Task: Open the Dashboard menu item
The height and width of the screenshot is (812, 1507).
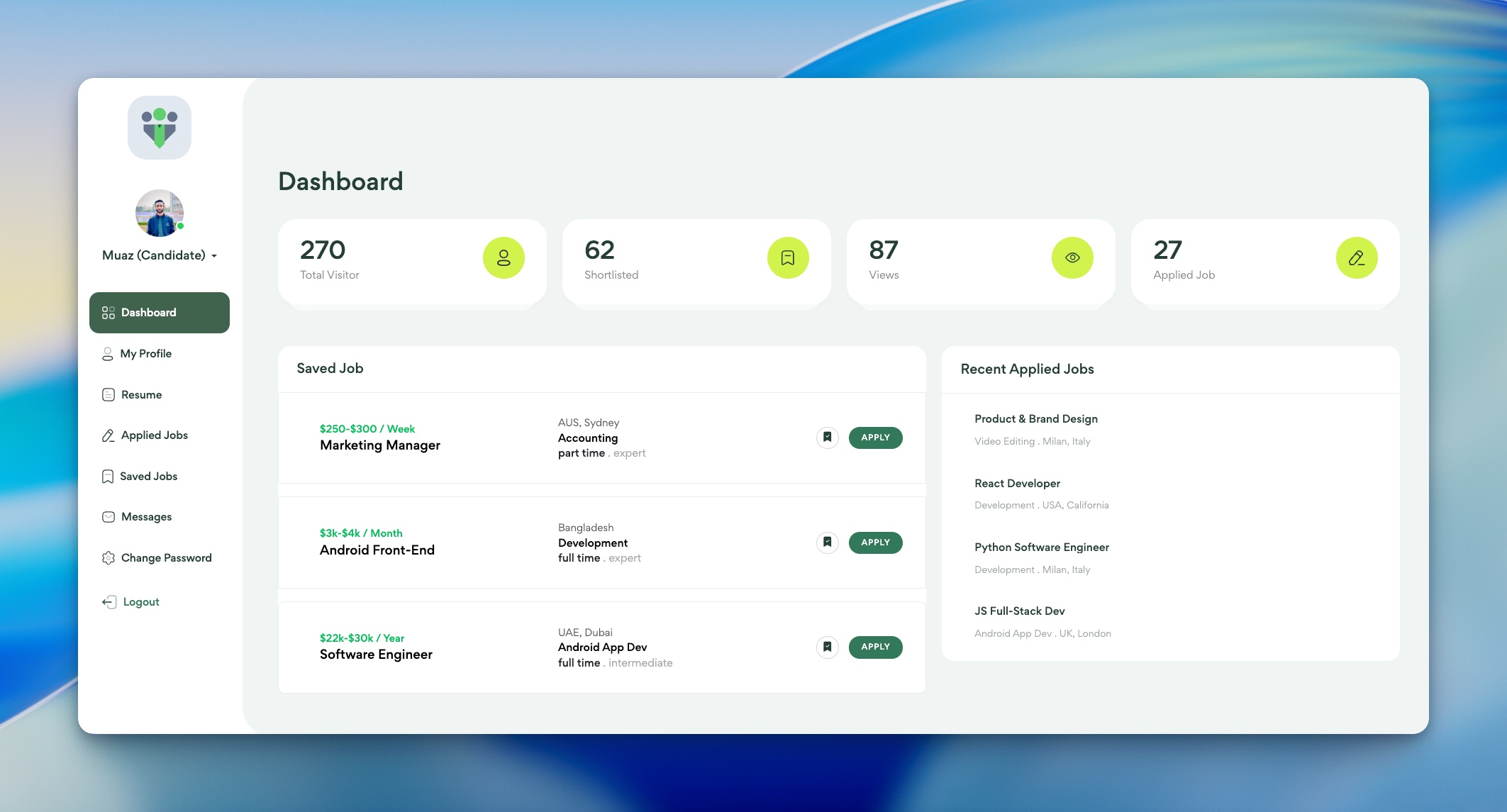Action: click(x=160, y=313)
